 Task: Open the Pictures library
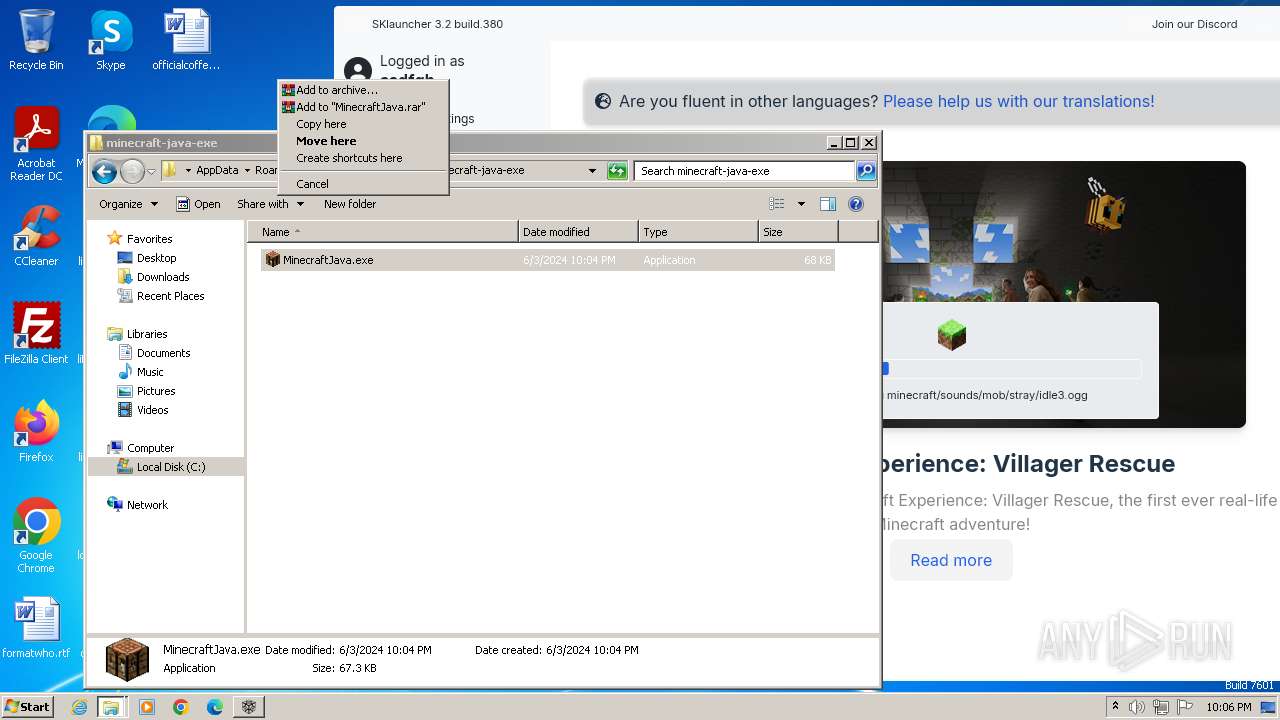pyautogui.click(x=156, y=391)
